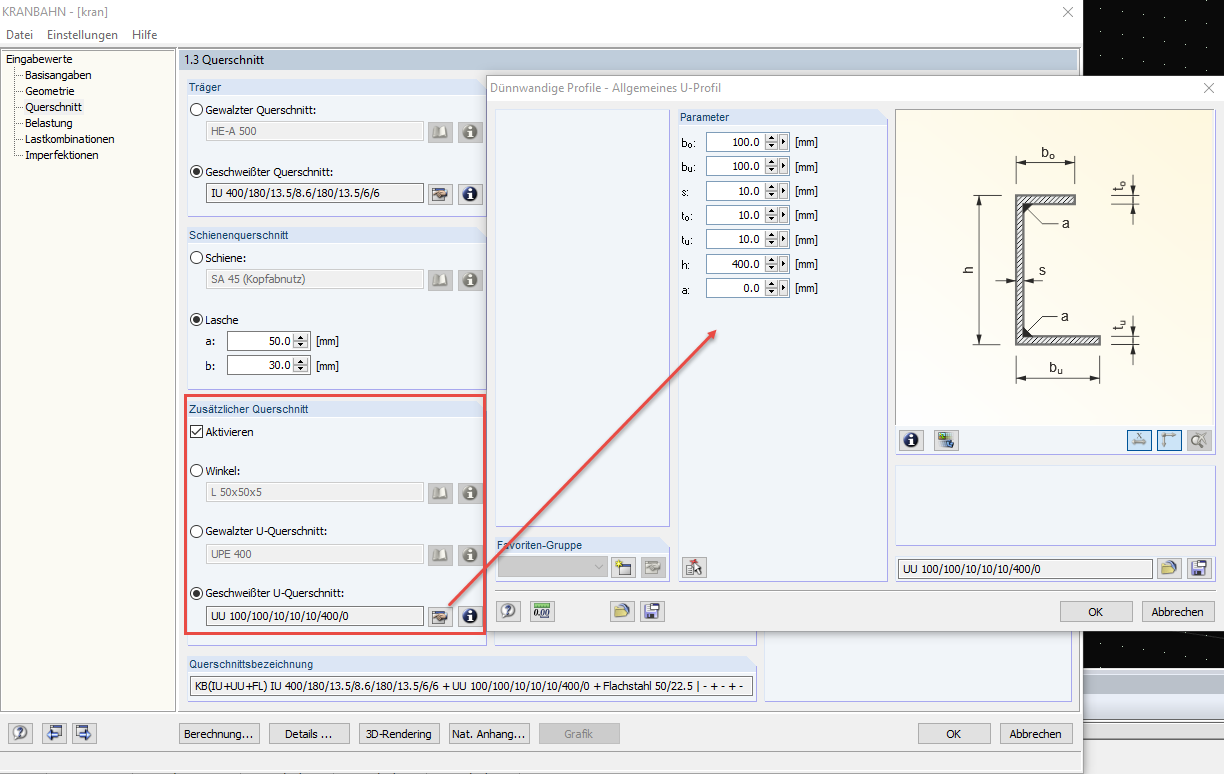Select Imperfektionen in the navigation tree
Viewport: 1224px width, 774px height.
coord(62,155)
